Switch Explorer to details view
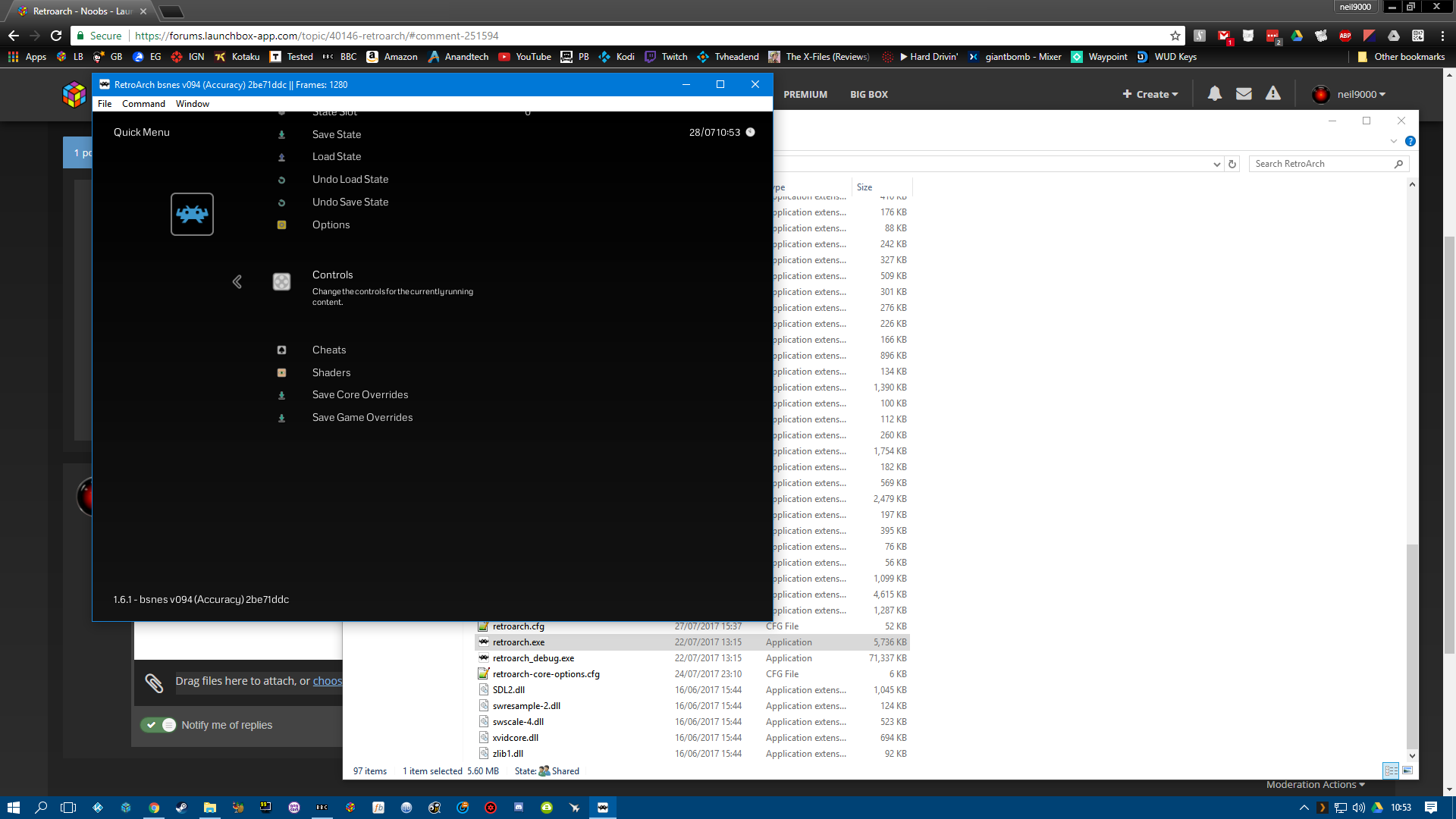1456x819 pixels. (x=1391, y=770)
